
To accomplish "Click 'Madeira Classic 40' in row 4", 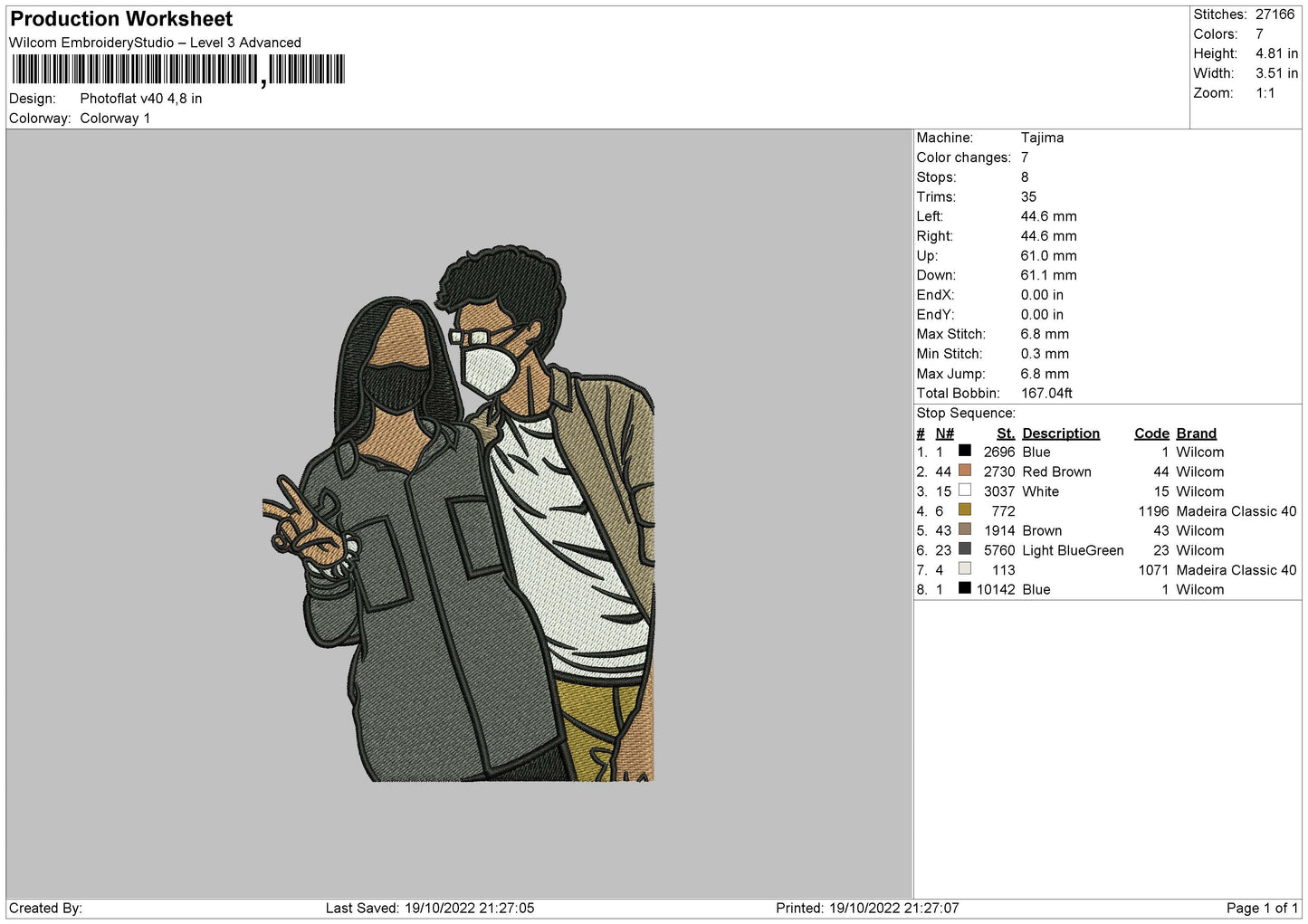I will (1236, 511).
